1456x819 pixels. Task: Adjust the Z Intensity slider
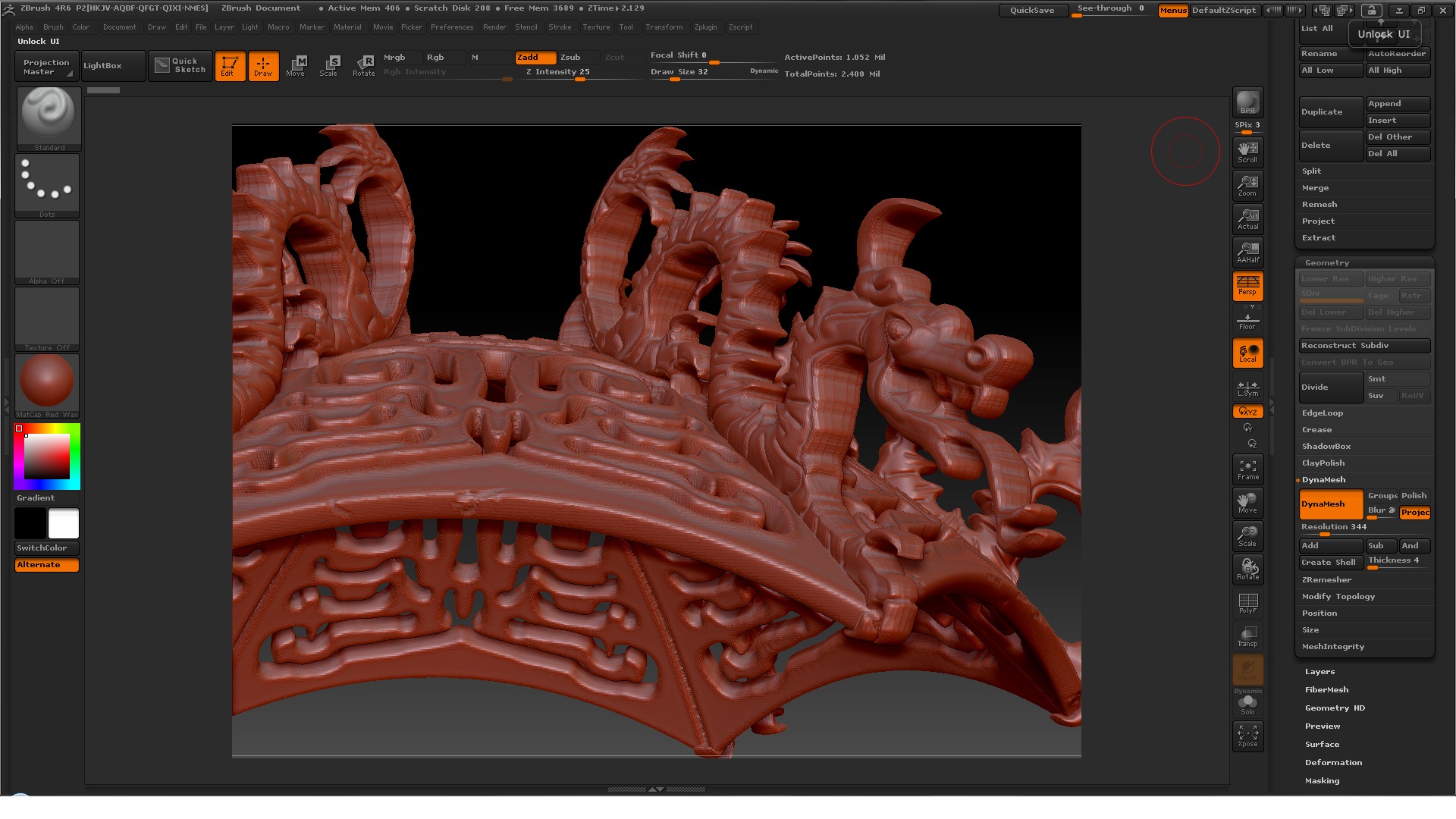click(581, 73)
